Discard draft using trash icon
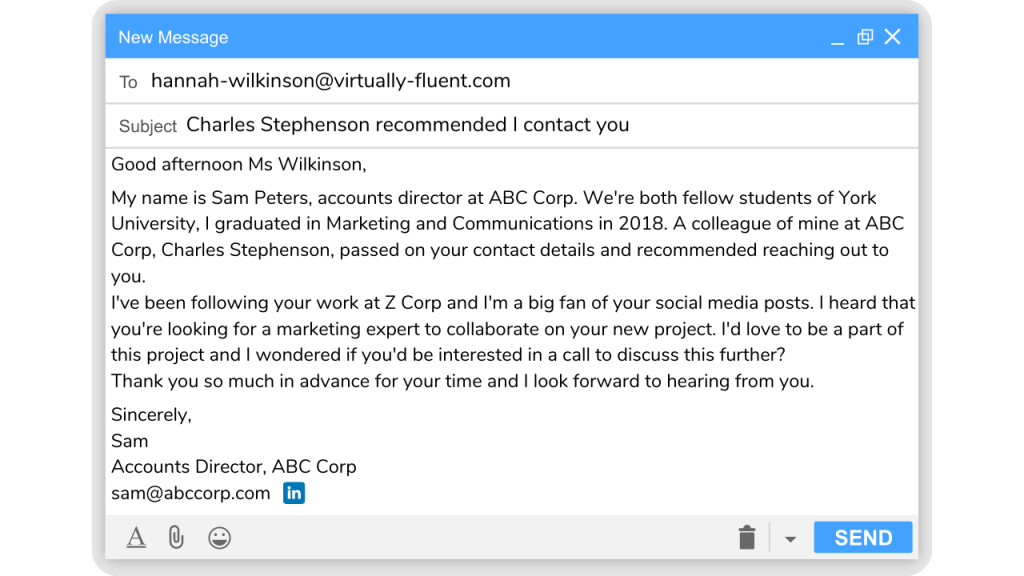 747,537
